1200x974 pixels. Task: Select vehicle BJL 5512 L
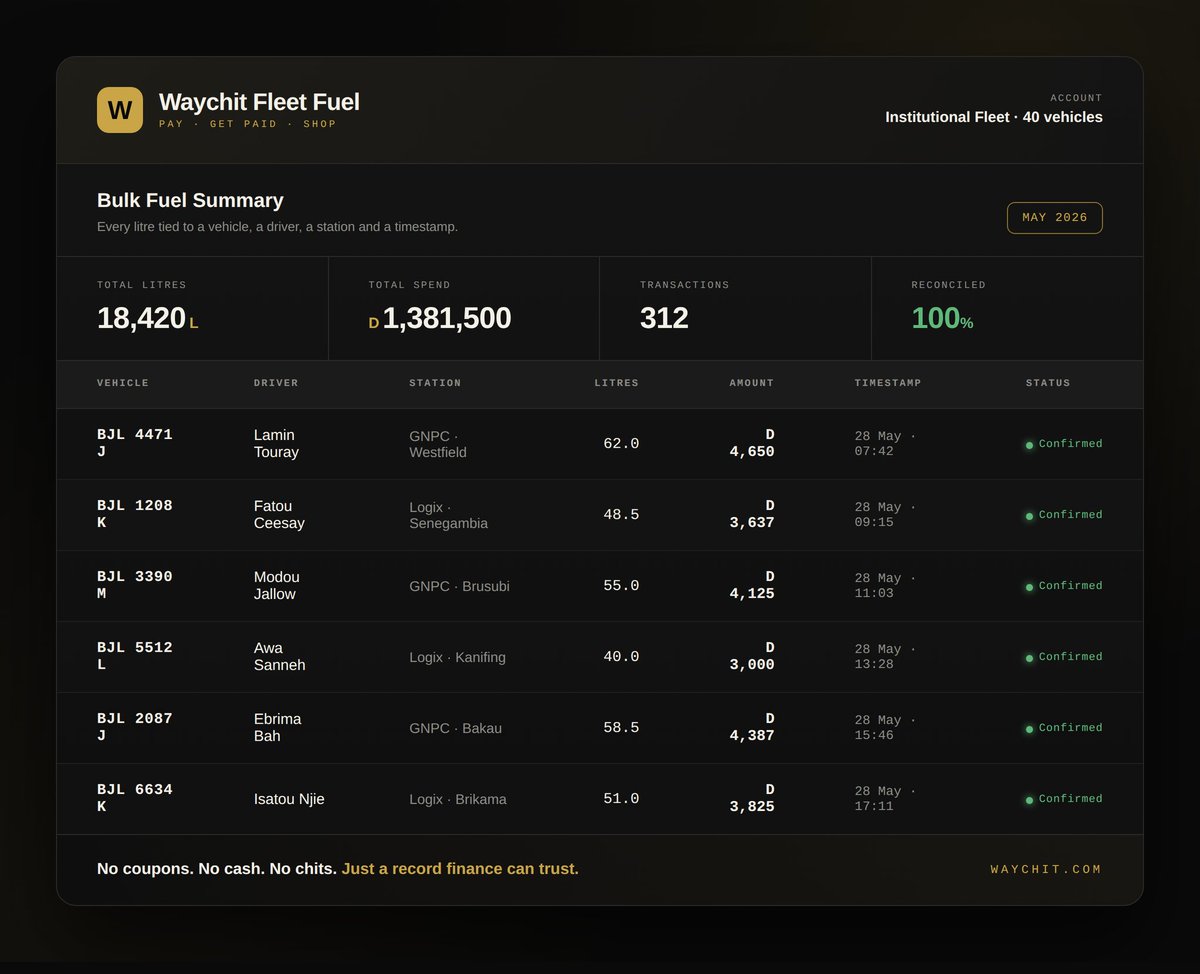click(135, 656)
